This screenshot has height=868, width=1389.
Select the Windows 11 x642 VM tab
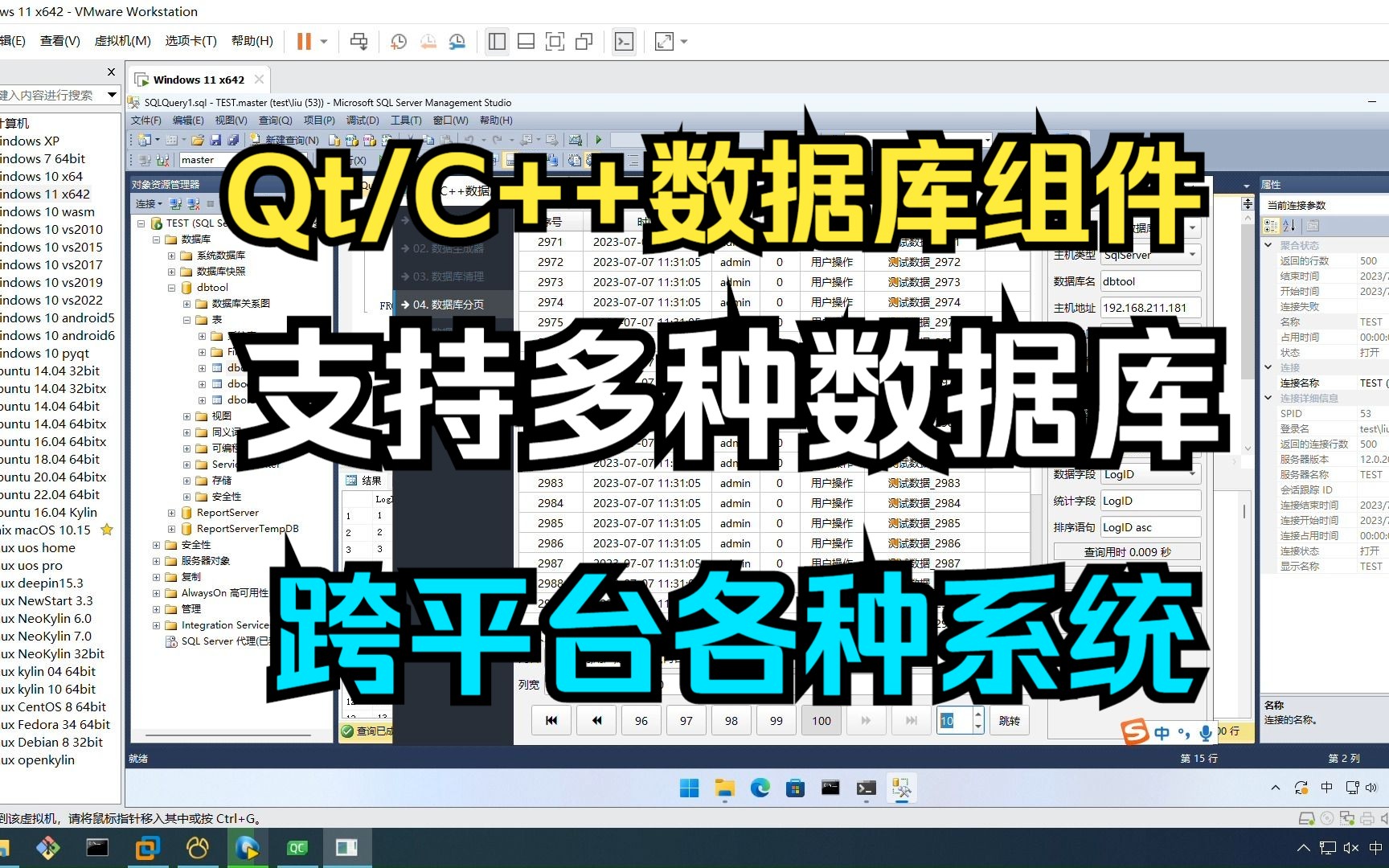(199, 80)
